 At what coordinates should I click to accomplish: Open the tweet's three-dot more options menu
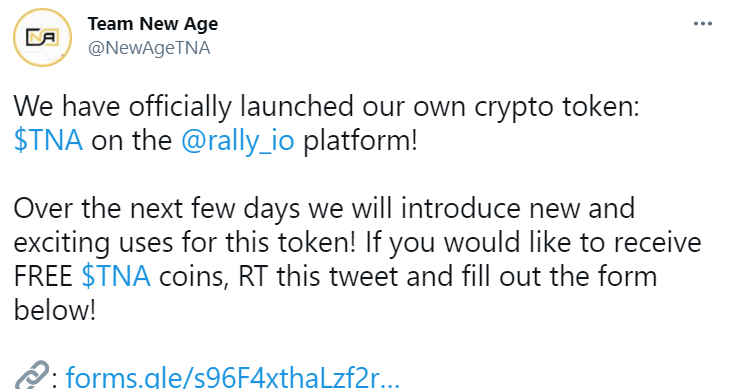[x=703, y=23]
